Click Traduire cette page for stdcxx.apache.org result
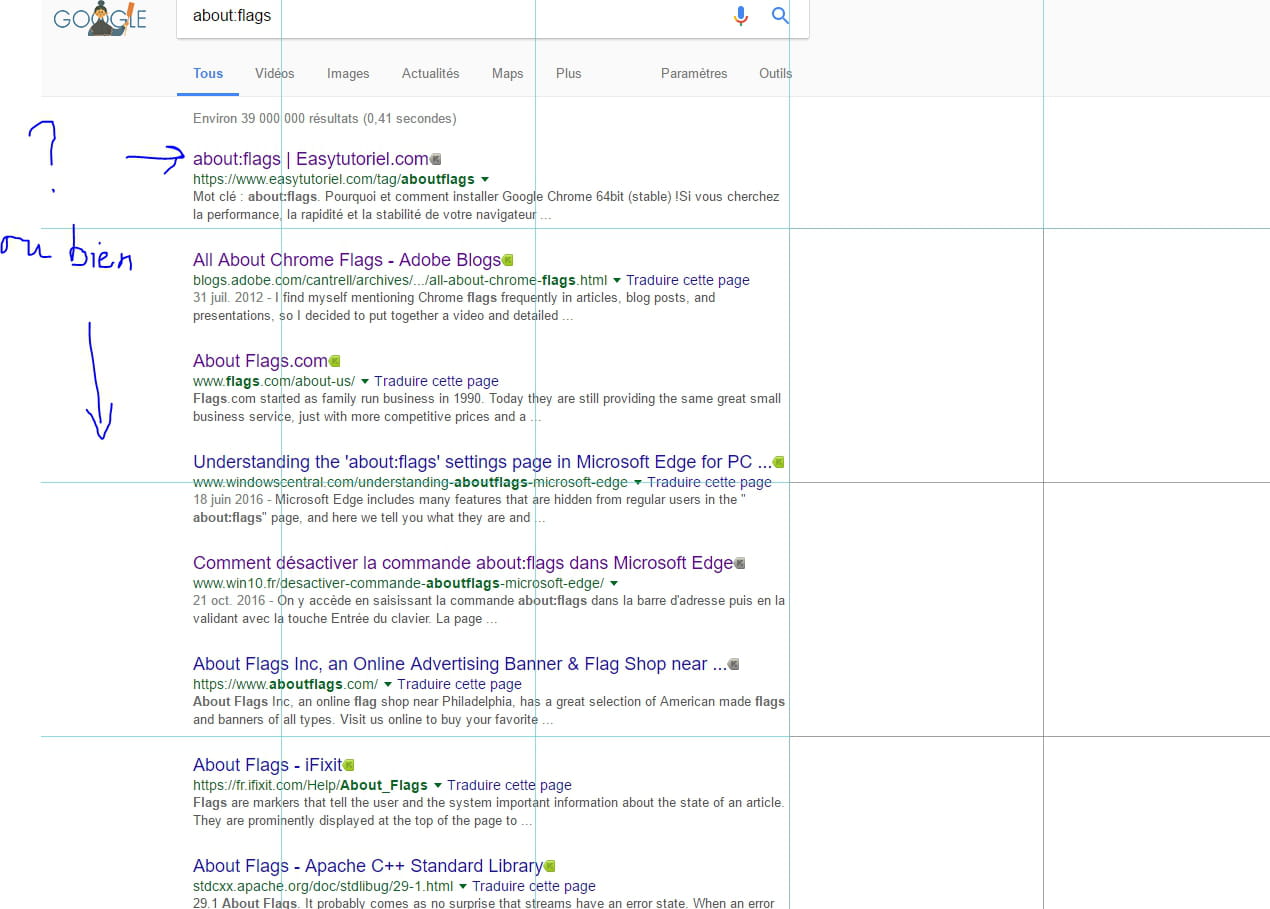The image size is (1270, 909). (534, 887)
